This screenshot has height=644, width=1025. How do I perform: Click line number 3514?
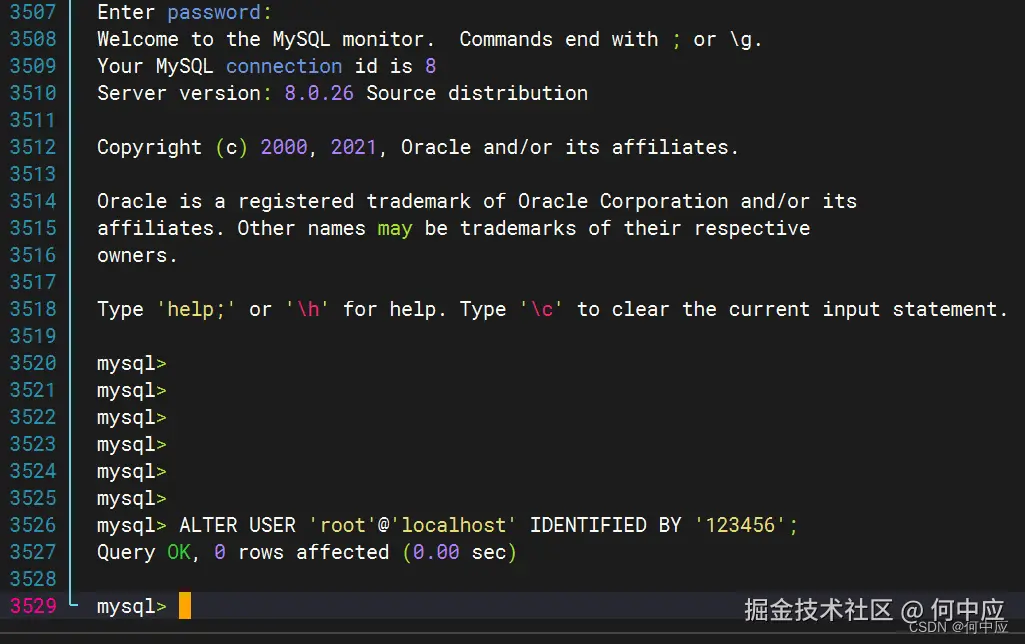[33, 201]
